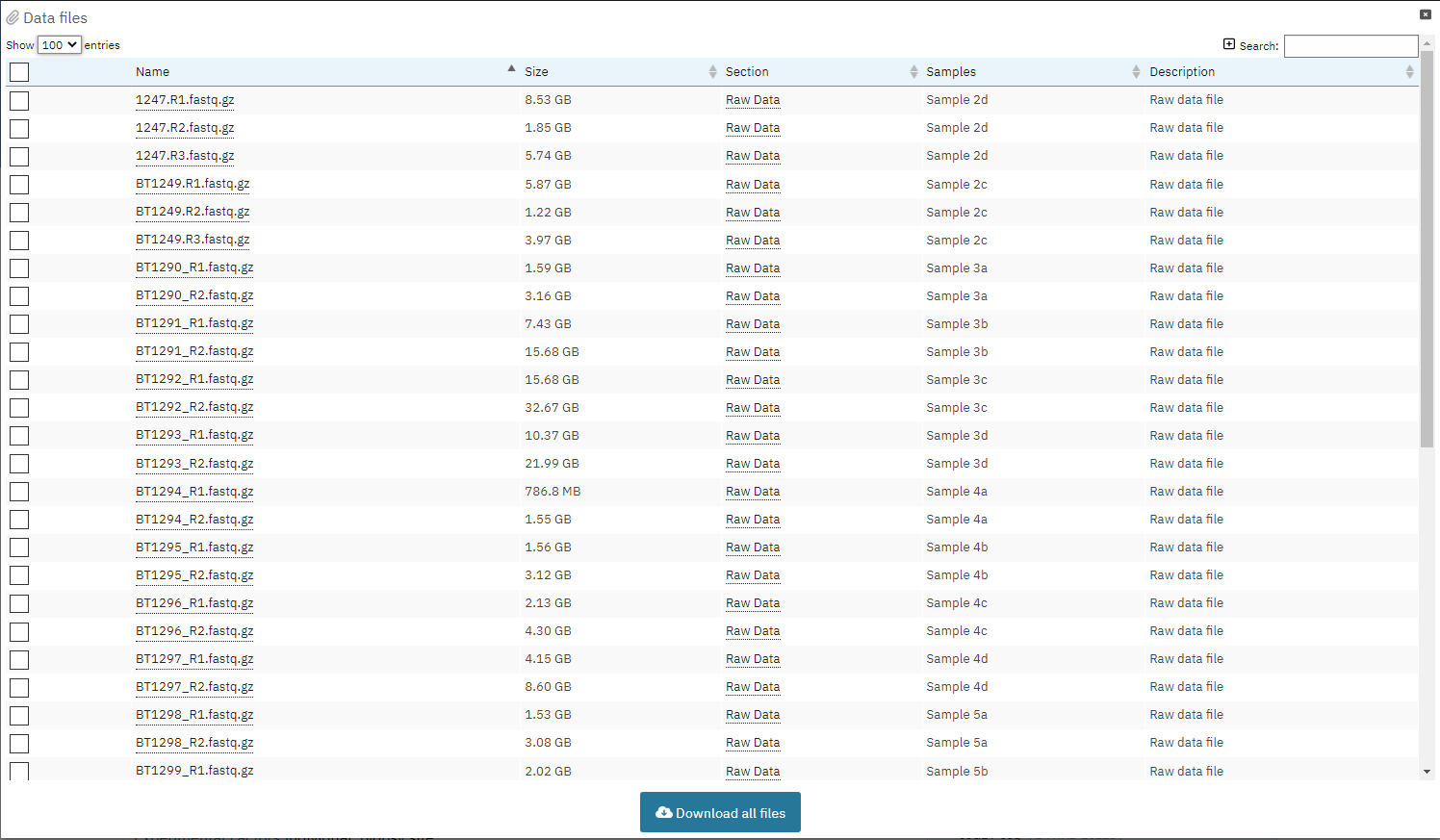Click the Data files dialog title
The width and height of the screenshot is (1440, 840).
55,18
